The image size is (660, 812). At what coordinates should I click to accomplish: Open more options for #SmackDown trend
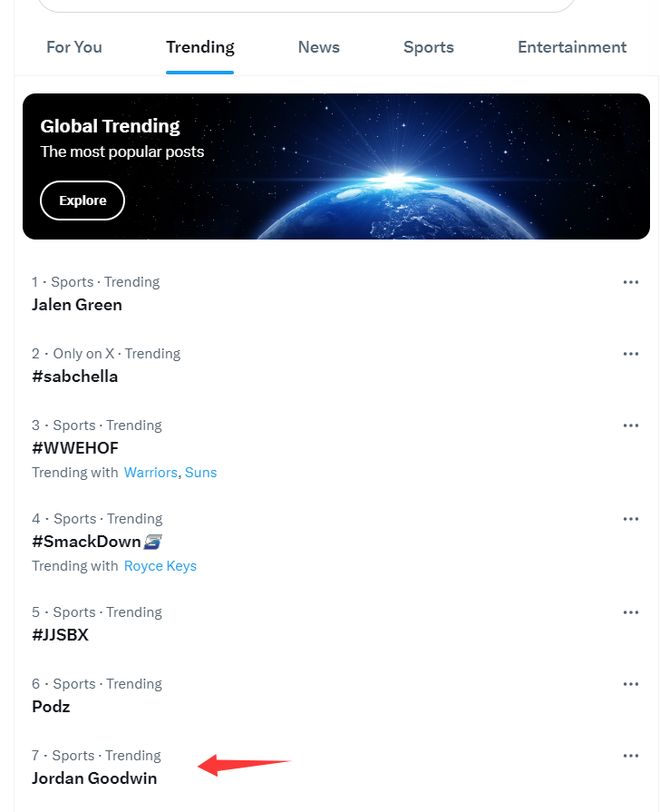630,519
